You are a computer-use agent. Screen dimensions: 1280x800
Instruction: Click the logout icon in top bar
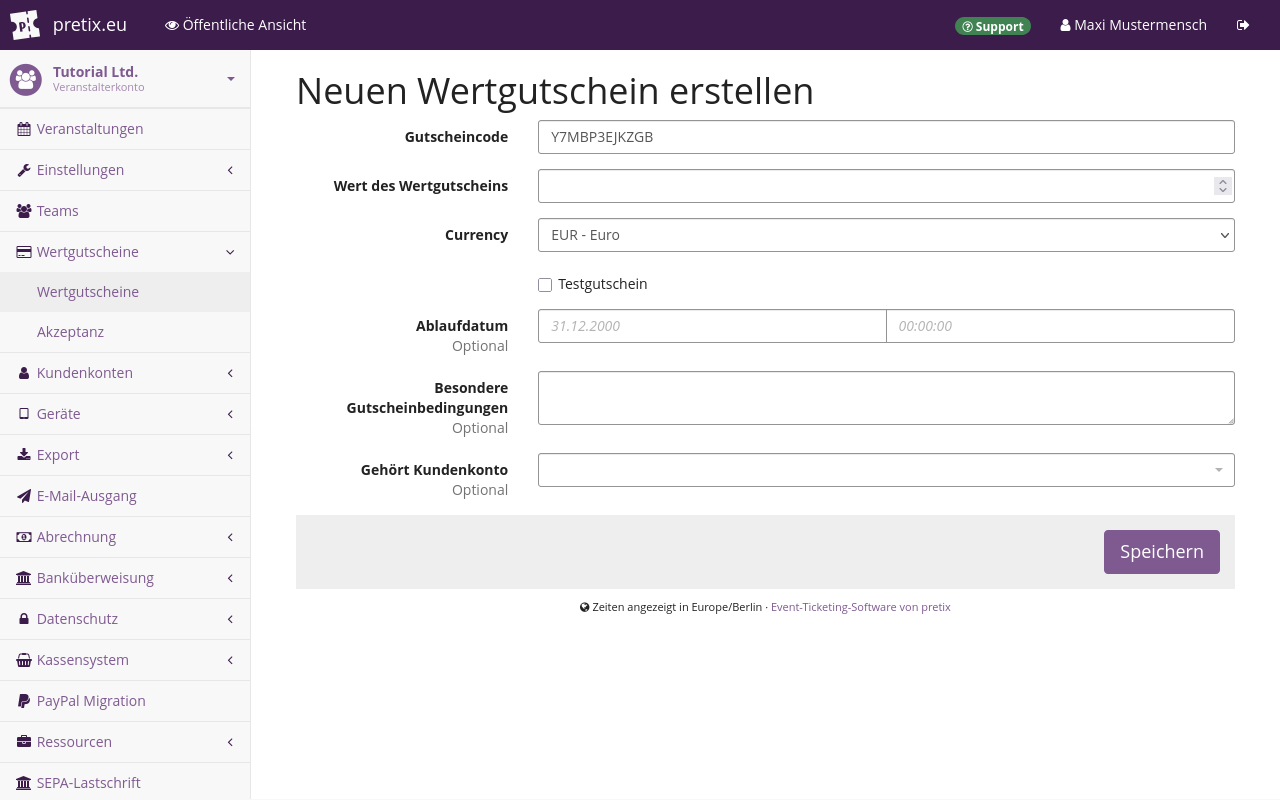1243,25
